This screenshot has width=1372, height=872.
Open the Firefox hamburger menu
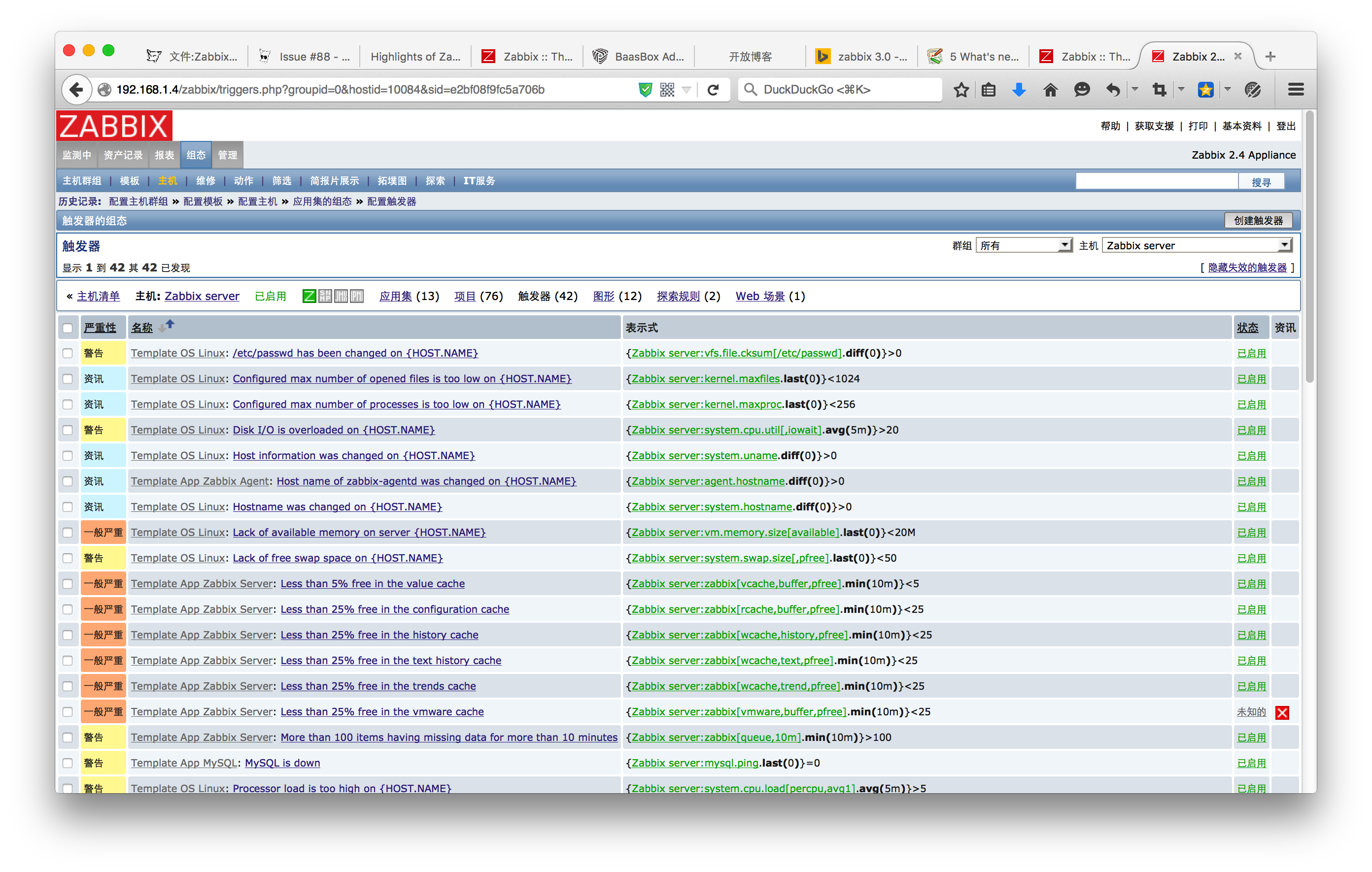click(x=1296, y=90)
